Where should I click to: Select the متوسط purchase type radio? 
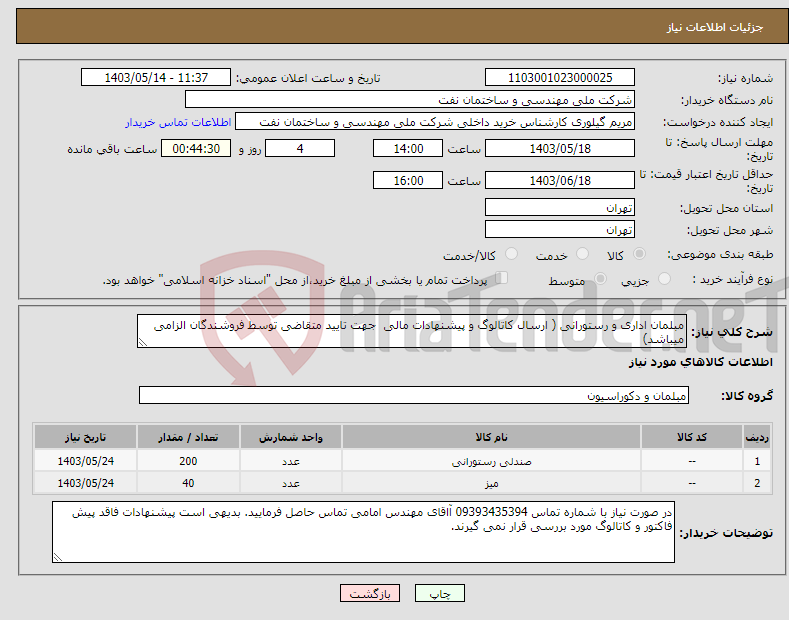point(600,279)
